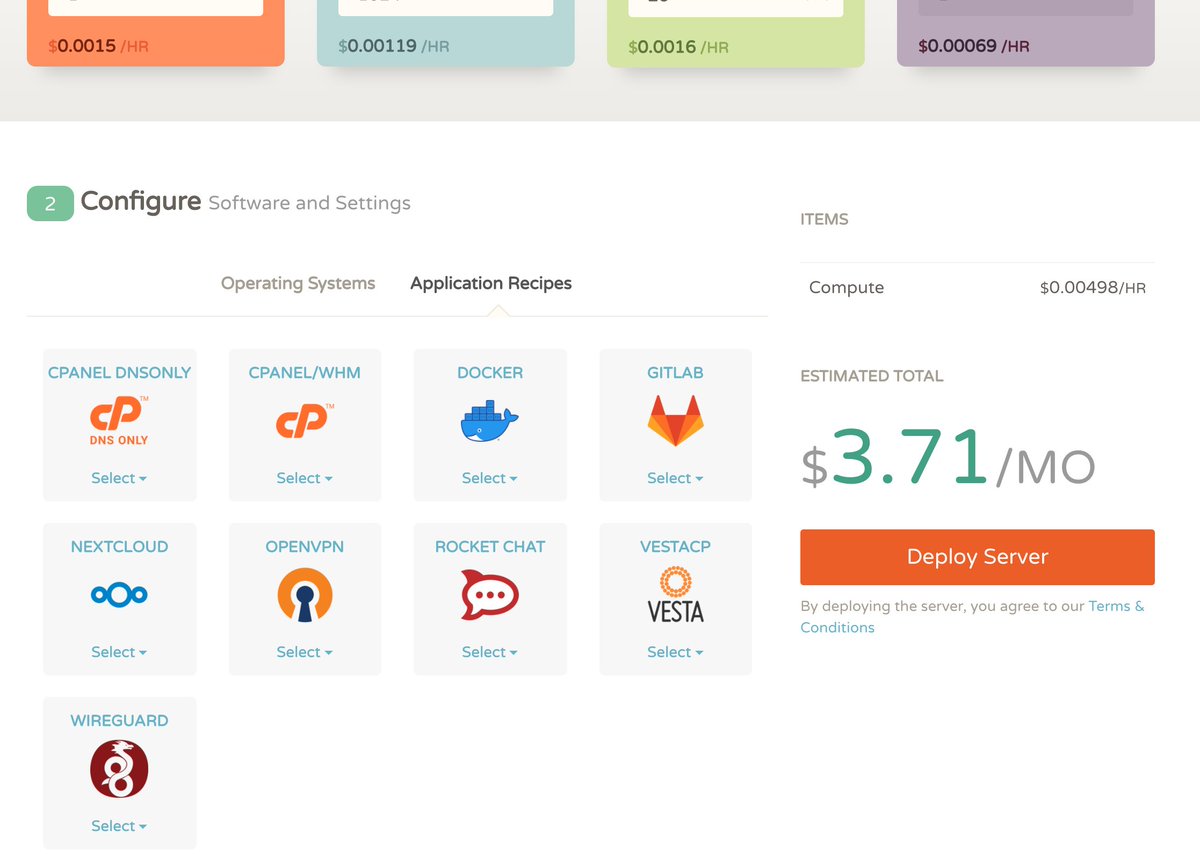Screen dimensions: 1200x859
Task: Click the ROCKET CHAT recipe title
Action: coord(490,547)
